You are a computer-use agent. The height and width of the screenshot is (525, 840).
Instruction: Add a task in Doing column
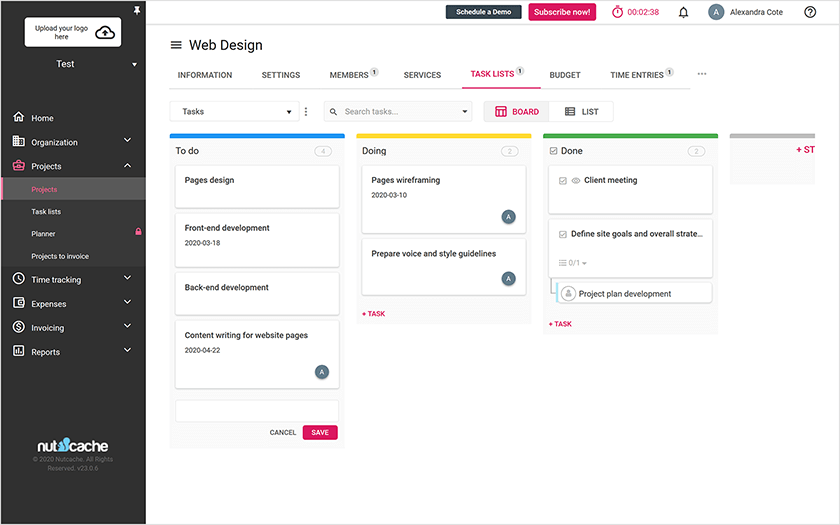pos(373,313)
